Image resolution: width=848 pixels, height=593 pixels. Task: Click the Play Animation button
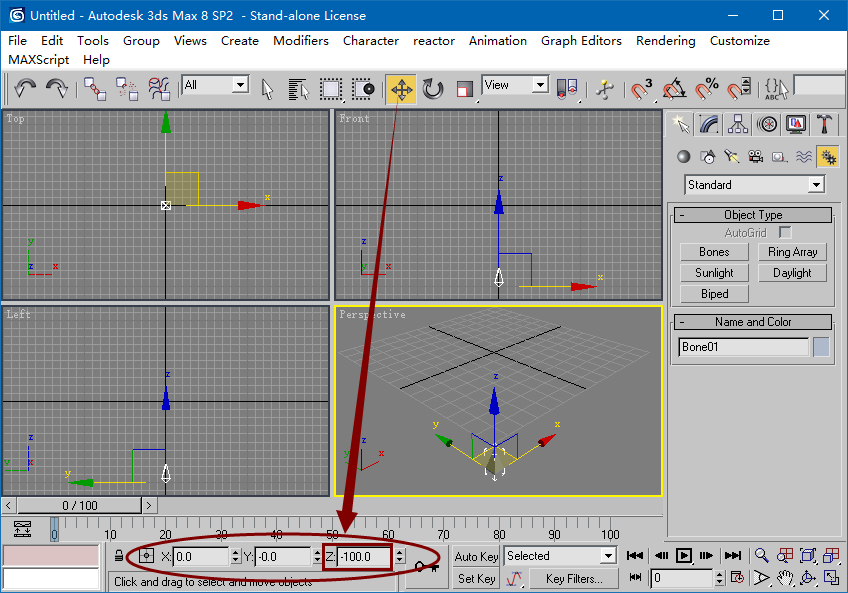tap(684, 556)
